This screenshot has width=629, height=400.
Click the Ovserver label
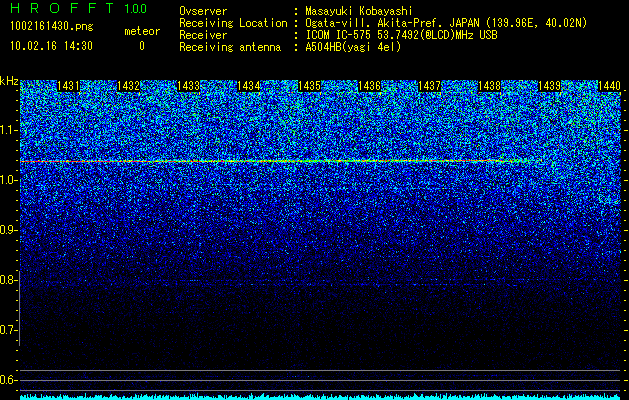(x=203, y=11)
